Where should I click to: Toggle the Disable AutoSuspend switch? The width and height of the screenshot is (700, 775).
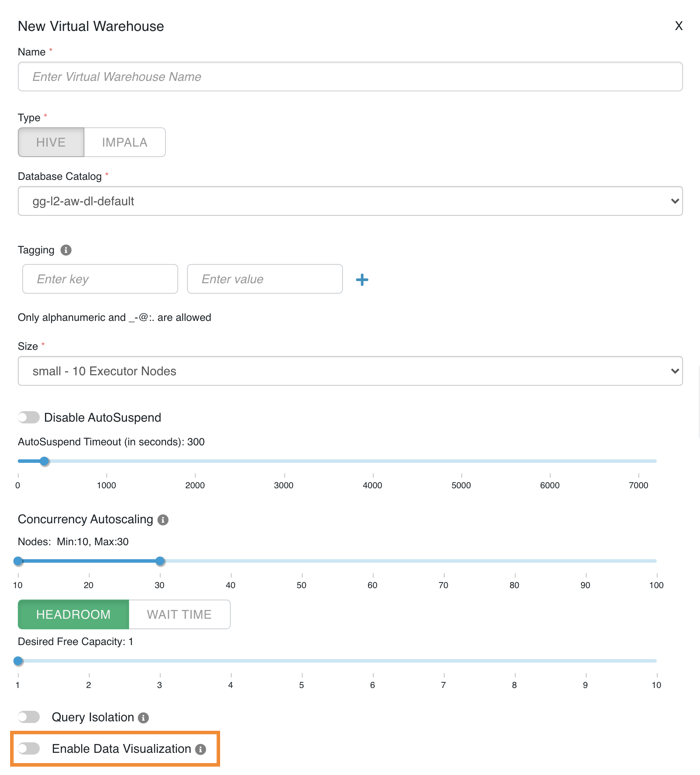tap(29, 418)
